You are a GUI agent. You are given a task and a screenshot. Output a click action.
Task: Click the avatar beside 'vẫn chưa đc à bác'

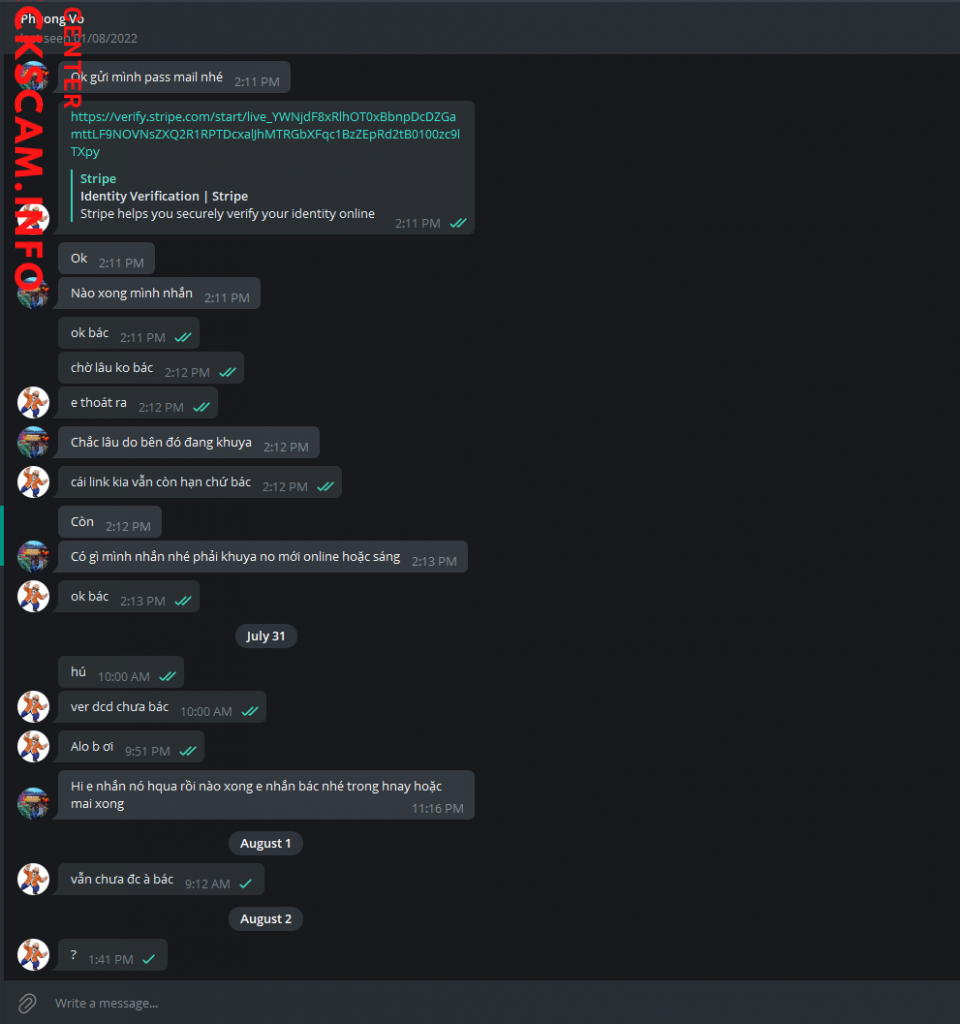(x=33, y=879)
